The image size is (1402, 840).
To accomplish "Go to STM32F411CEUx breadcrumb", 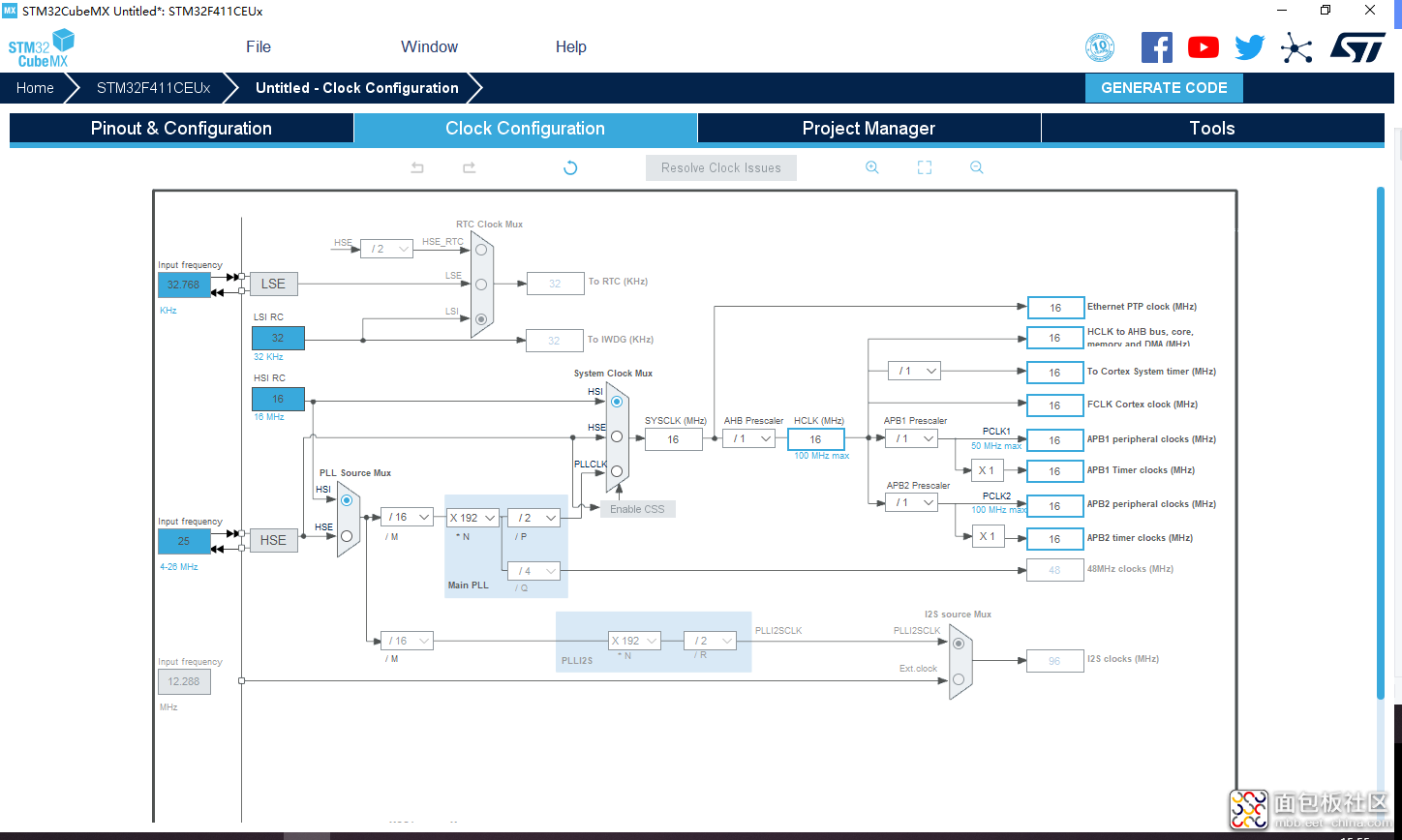I will [153, 88].
